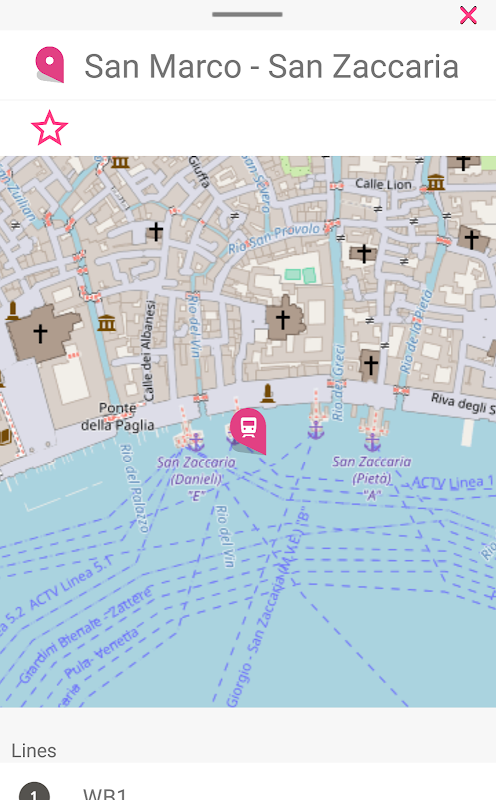Click the Rio San Provolo canal label
Image resolution: width=496 pixels, height=800 pixels.
(x=274, y=238)
